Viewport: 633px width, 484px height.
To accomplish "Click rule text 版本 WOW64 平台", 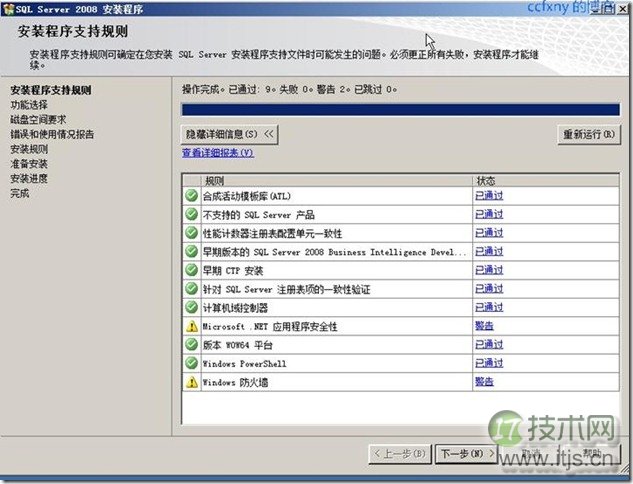I will (238, 345).
